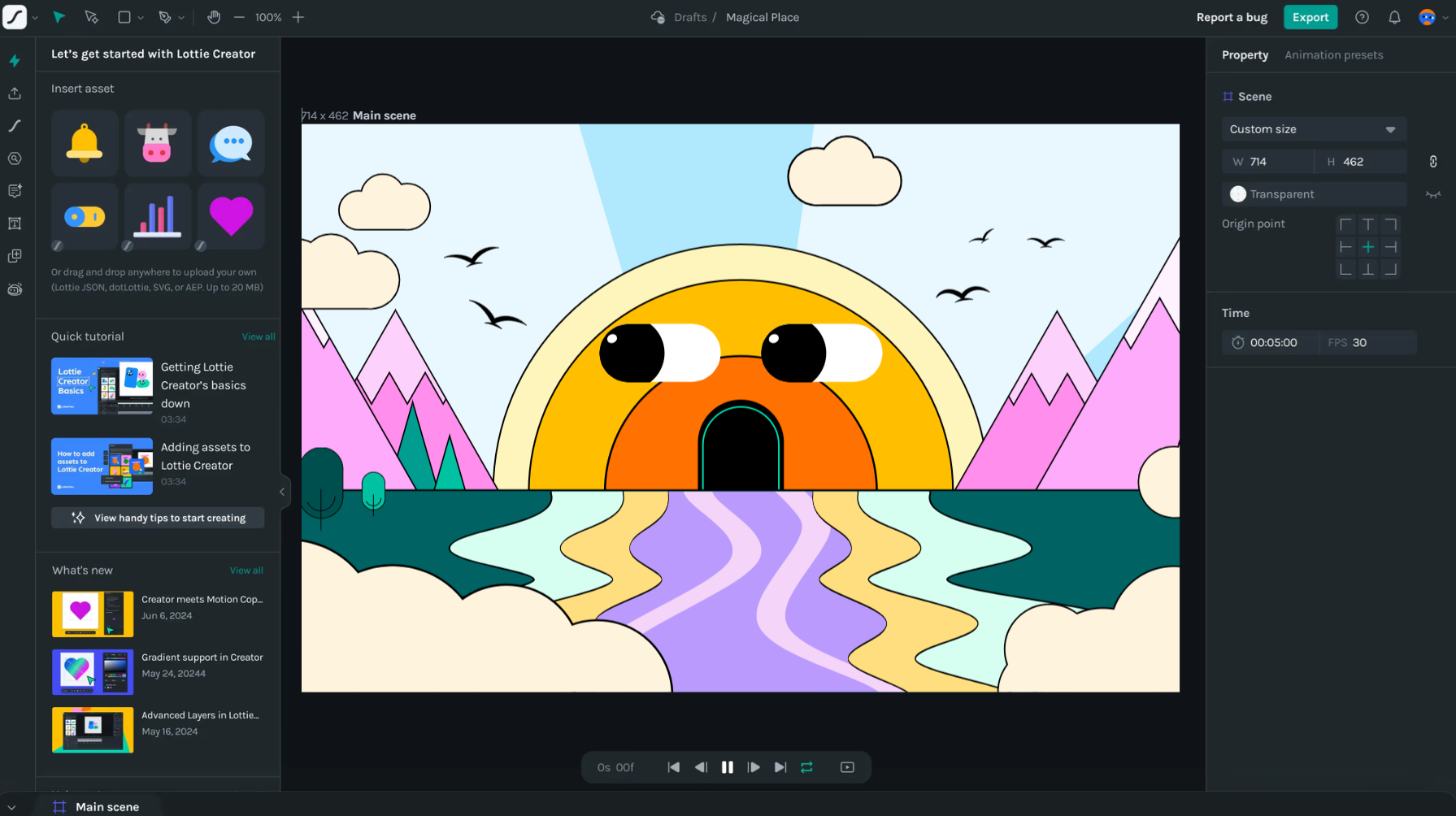Insert the magenta heart asset
This screenshot has width=1456, height=816.
(231, 216)
